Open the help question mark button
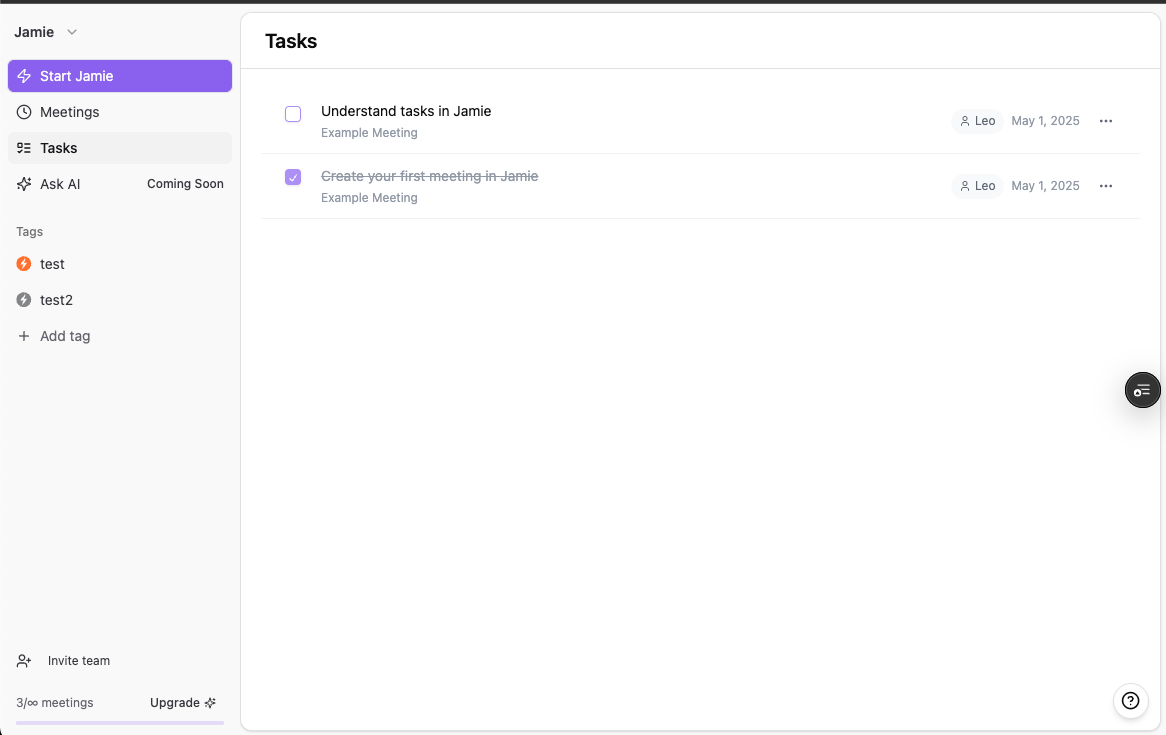This screenshot has height=735, width=1166. tap(1130, 701)
